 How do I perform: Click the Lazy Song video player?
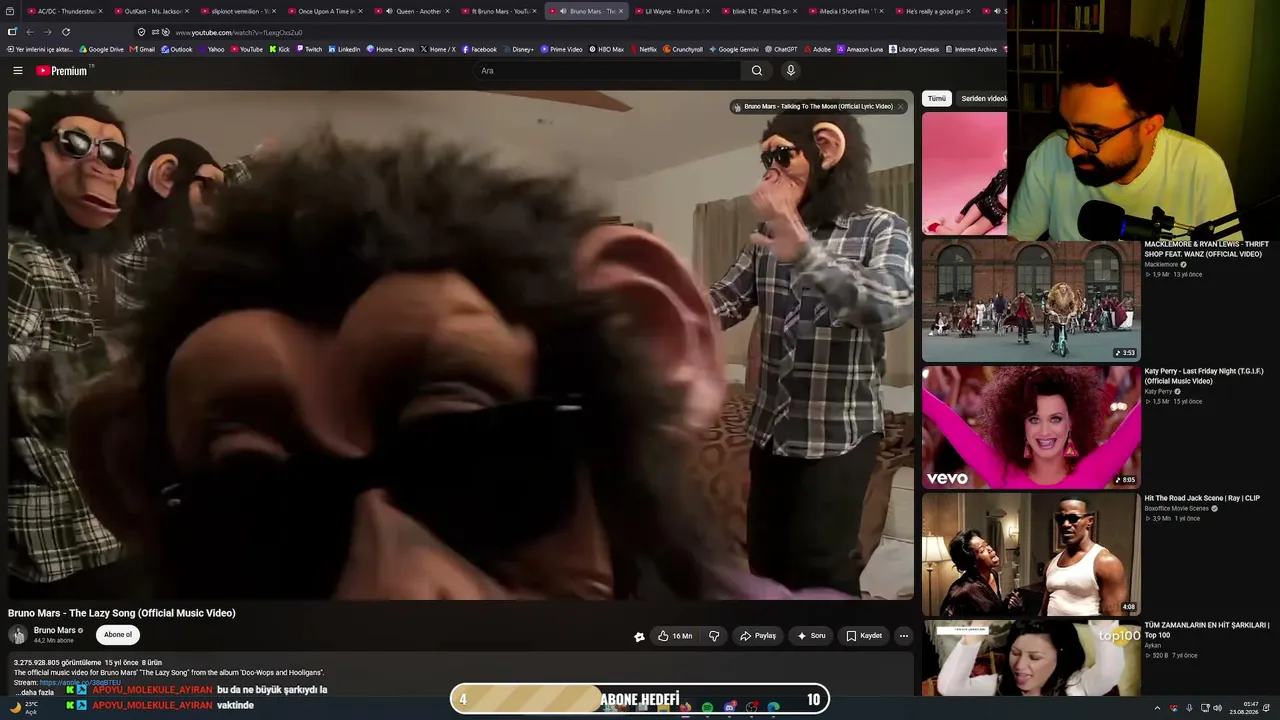(461, 345)
